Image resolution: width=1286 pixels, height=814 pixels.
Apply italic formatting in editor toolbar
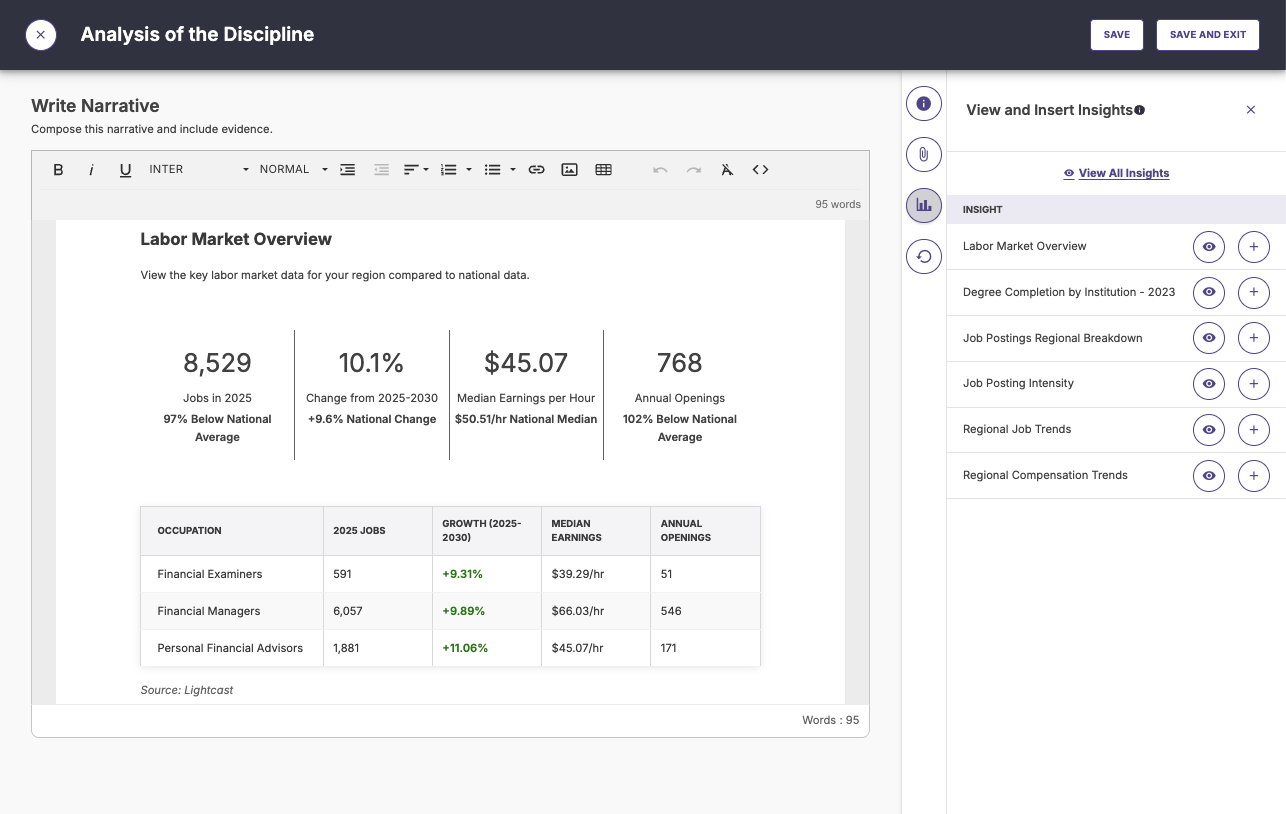click(x=91, y=170)
